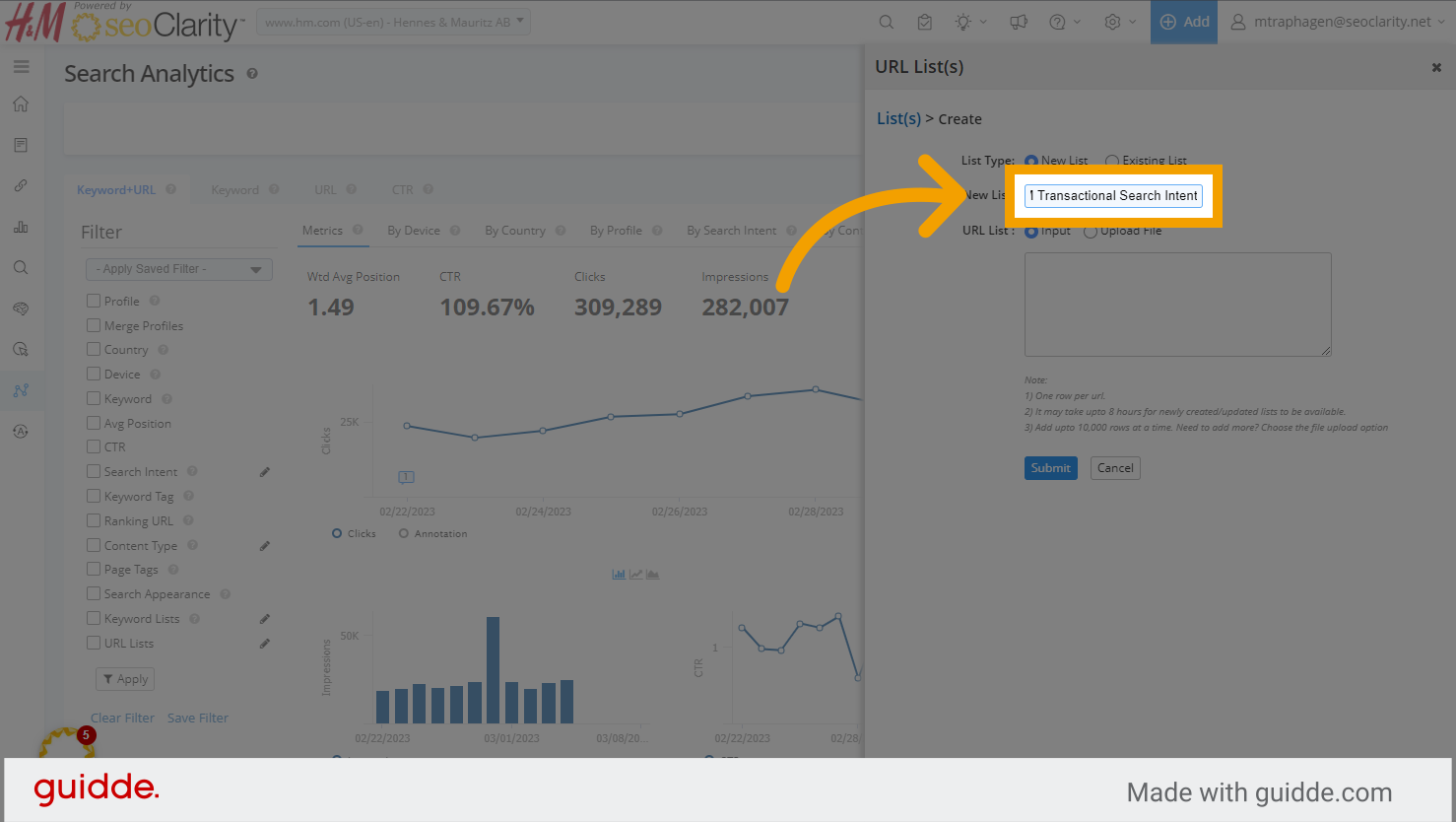
Task: Open the link sidebar icon
Action: [21, 185]
